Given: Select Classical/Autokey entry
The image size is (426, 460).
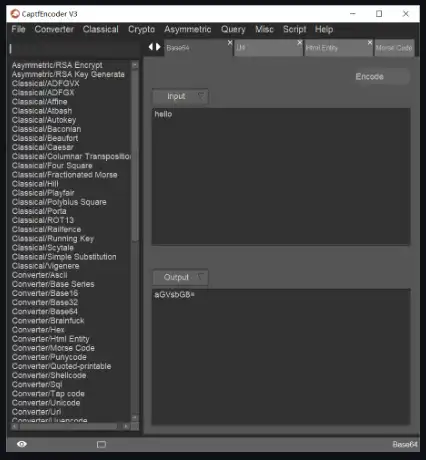Looking at the screenshot, I should (x=44, y=120).
